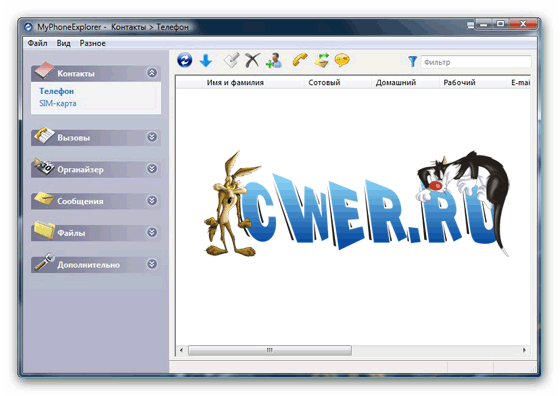Click the yellow phone call icon
The width and height of the screenshot is (560, 396).
(x=300, y=60)
